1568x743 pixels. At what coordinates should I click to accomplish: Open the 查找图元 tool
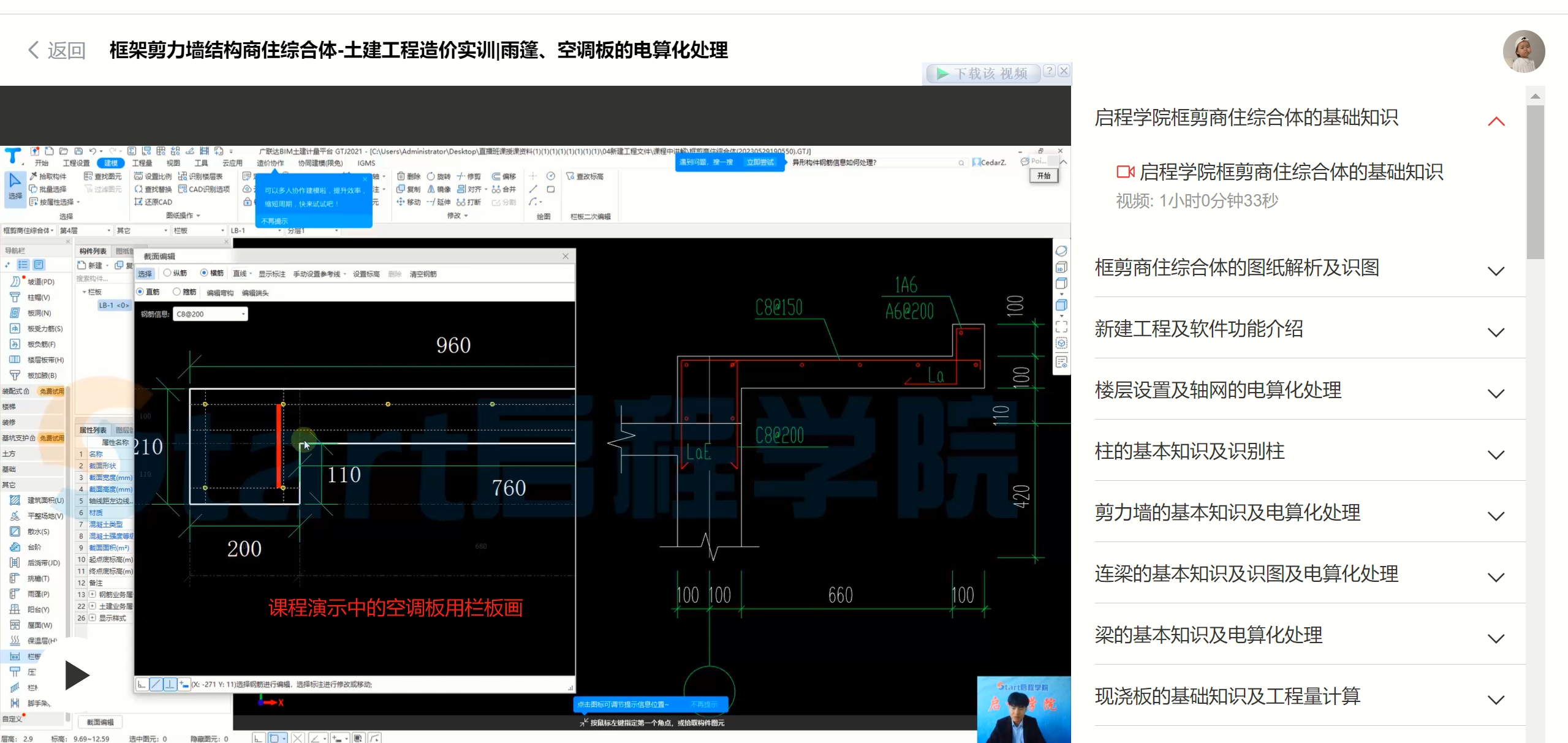point(102,176)
